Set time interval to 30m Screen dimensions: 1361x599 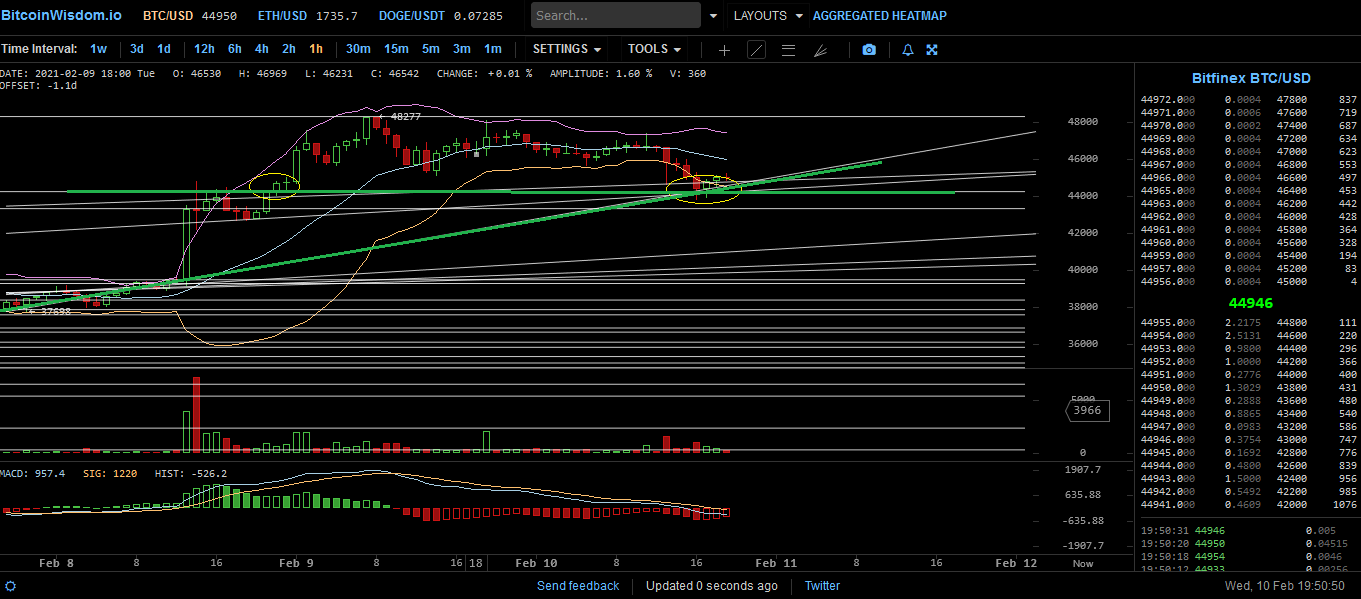click(358, 49)
